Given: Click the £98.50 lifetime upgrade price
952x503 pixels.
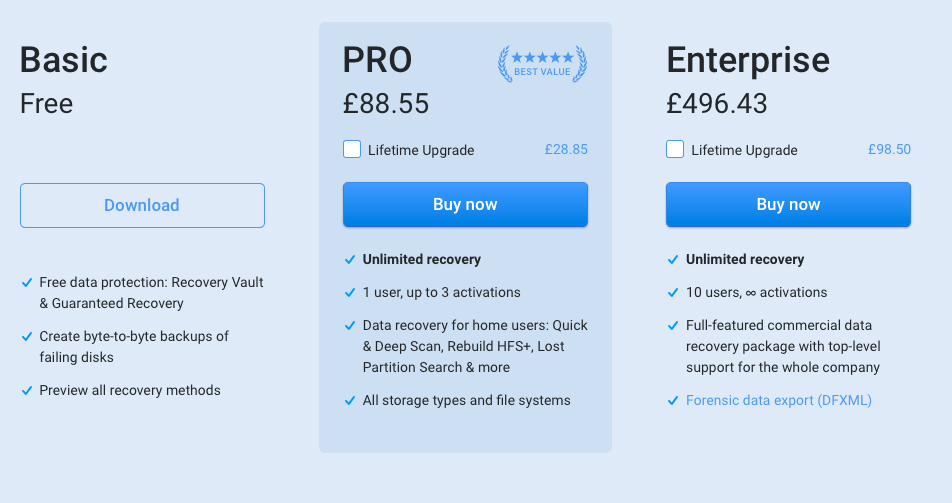Looking at the screenshot, I should (889, 149).
